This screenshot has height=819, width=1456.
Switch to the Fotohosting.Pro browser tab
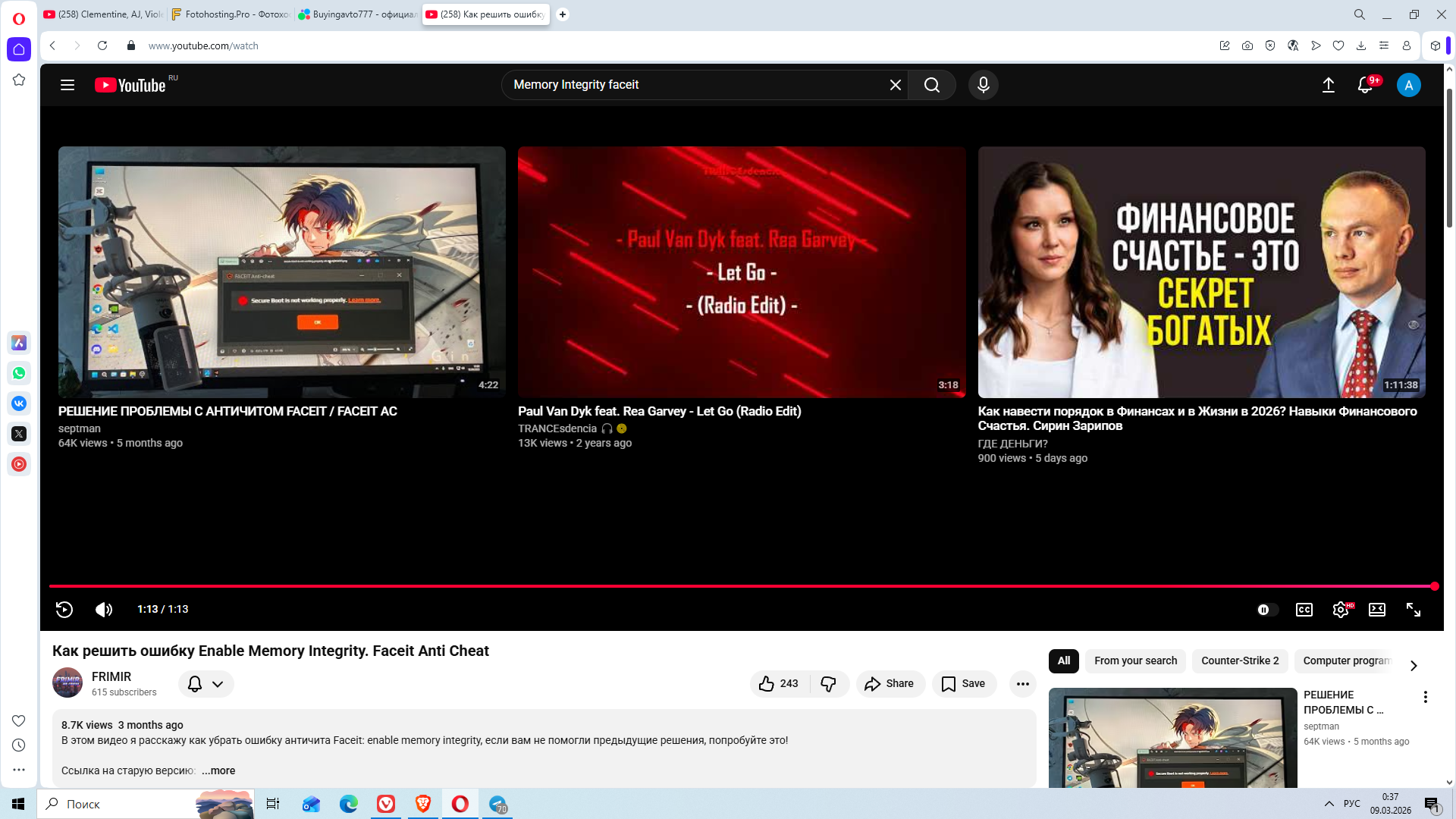pyautogui.click(x=231, y=14)
